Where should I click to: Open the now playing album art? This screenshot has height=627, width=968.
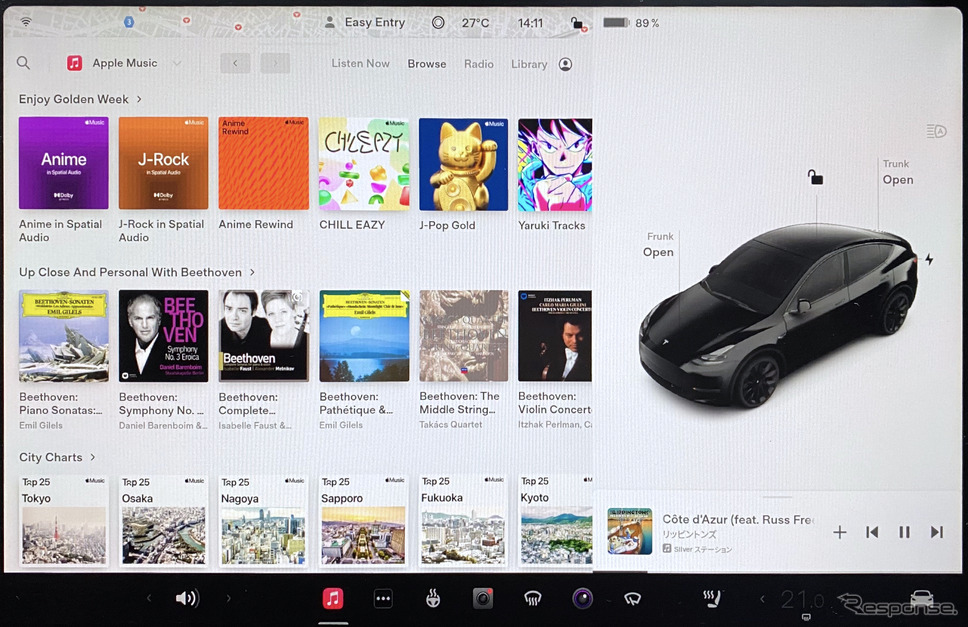pos(630,531)
